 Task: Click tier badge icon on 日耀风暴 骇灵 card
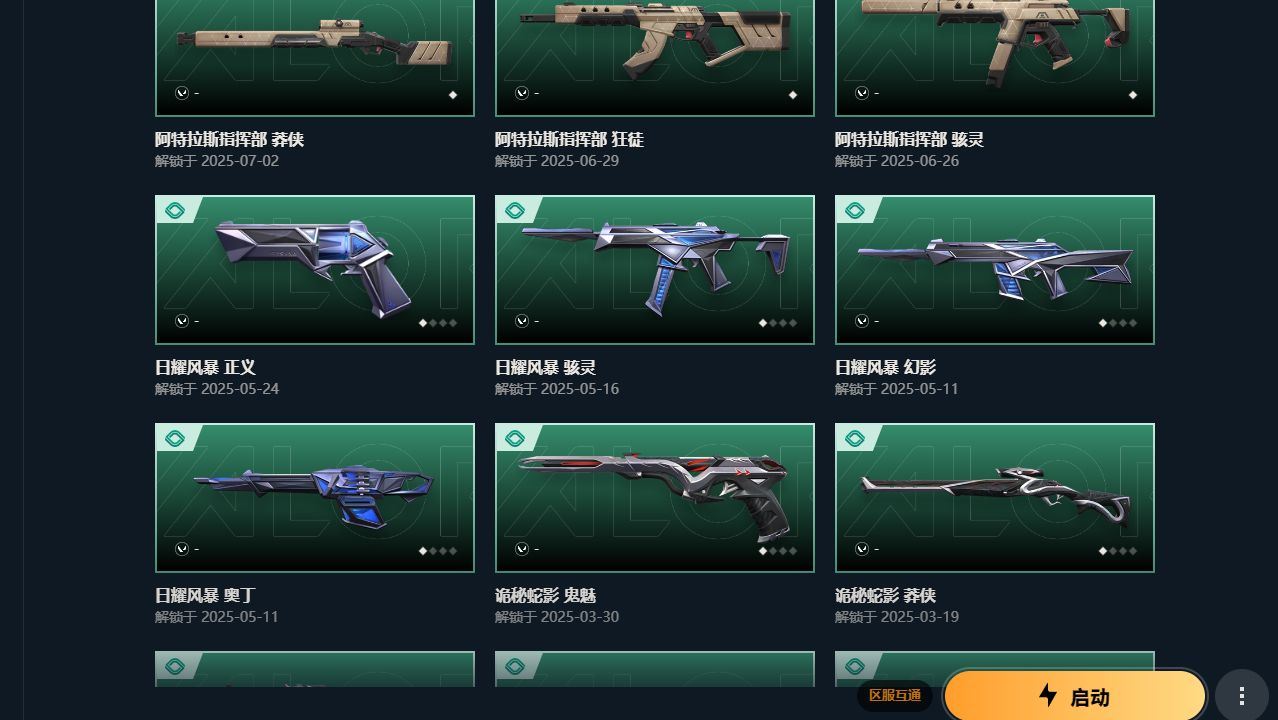point(515,211)
